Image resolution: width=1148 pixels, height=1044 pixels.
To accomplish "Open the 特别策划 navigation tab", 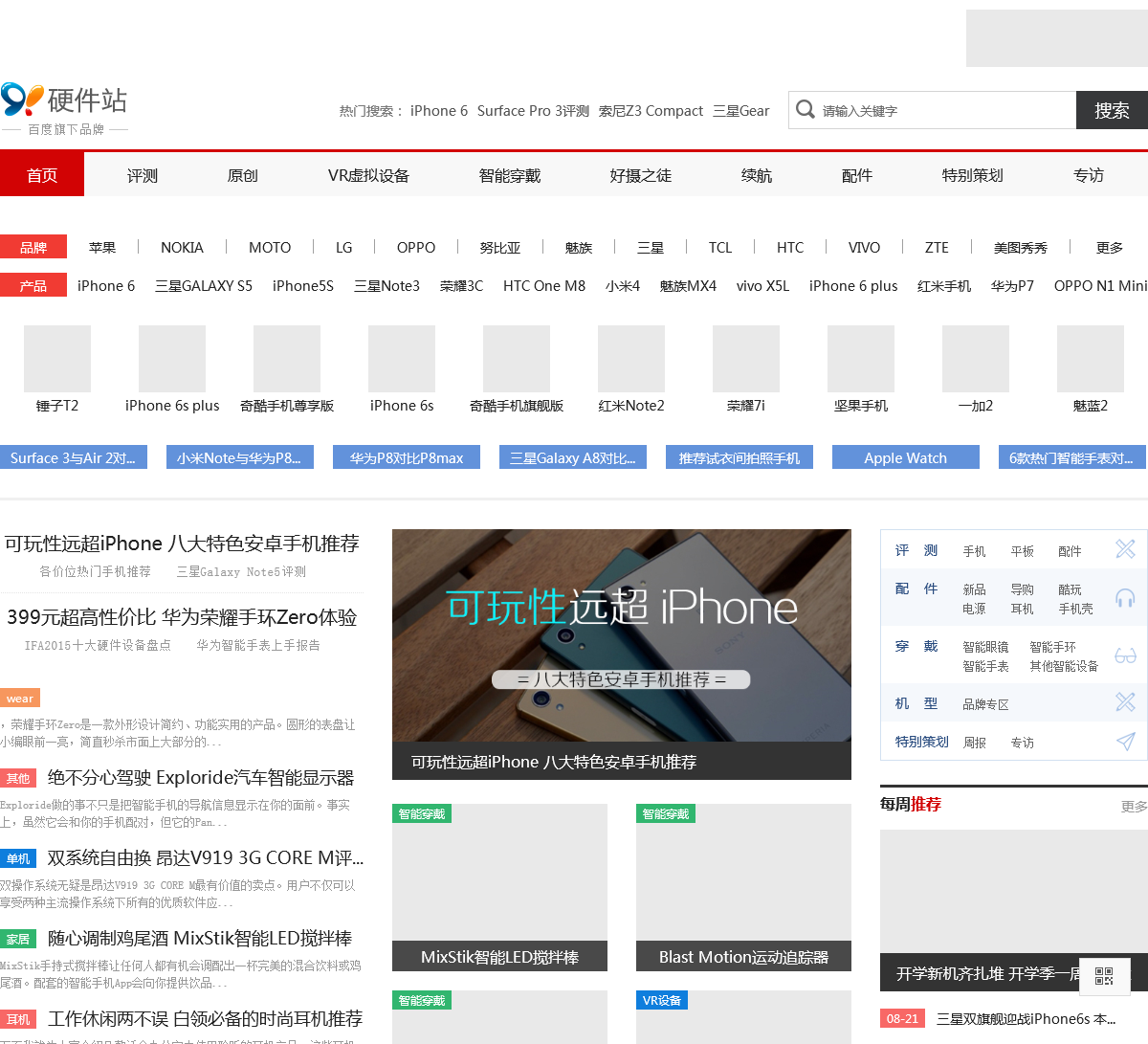I will 973,175.
